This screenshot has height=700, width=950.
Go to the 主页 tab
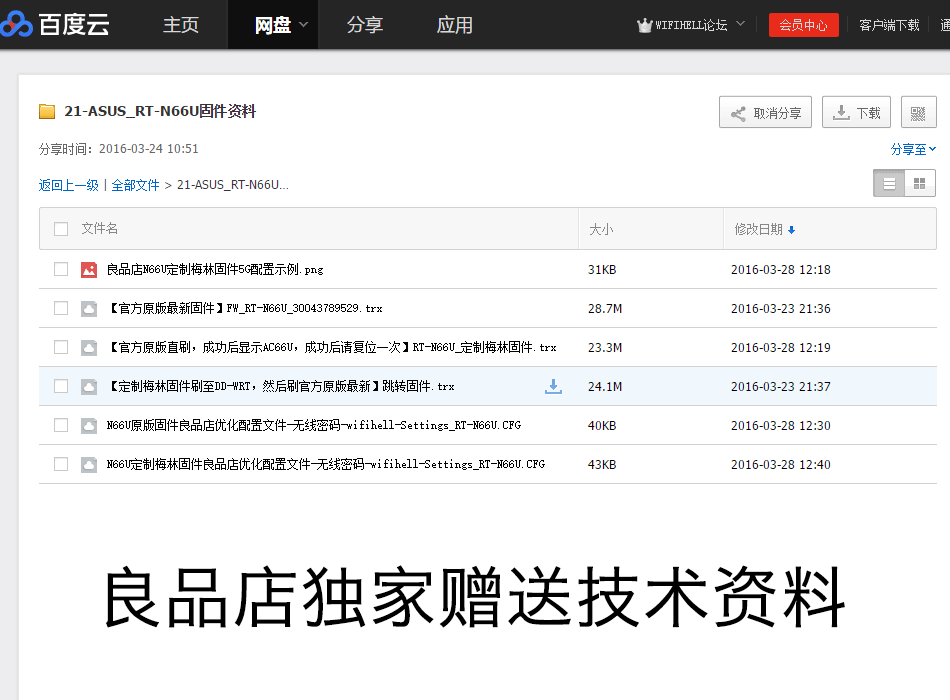click(181, 25)
